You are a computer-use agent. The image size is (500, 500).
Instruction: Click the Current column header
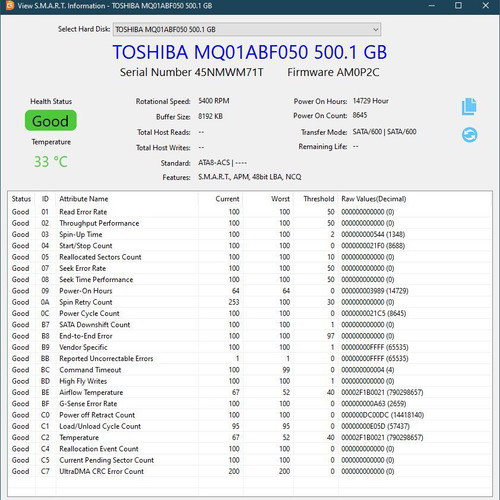(221, 199)
